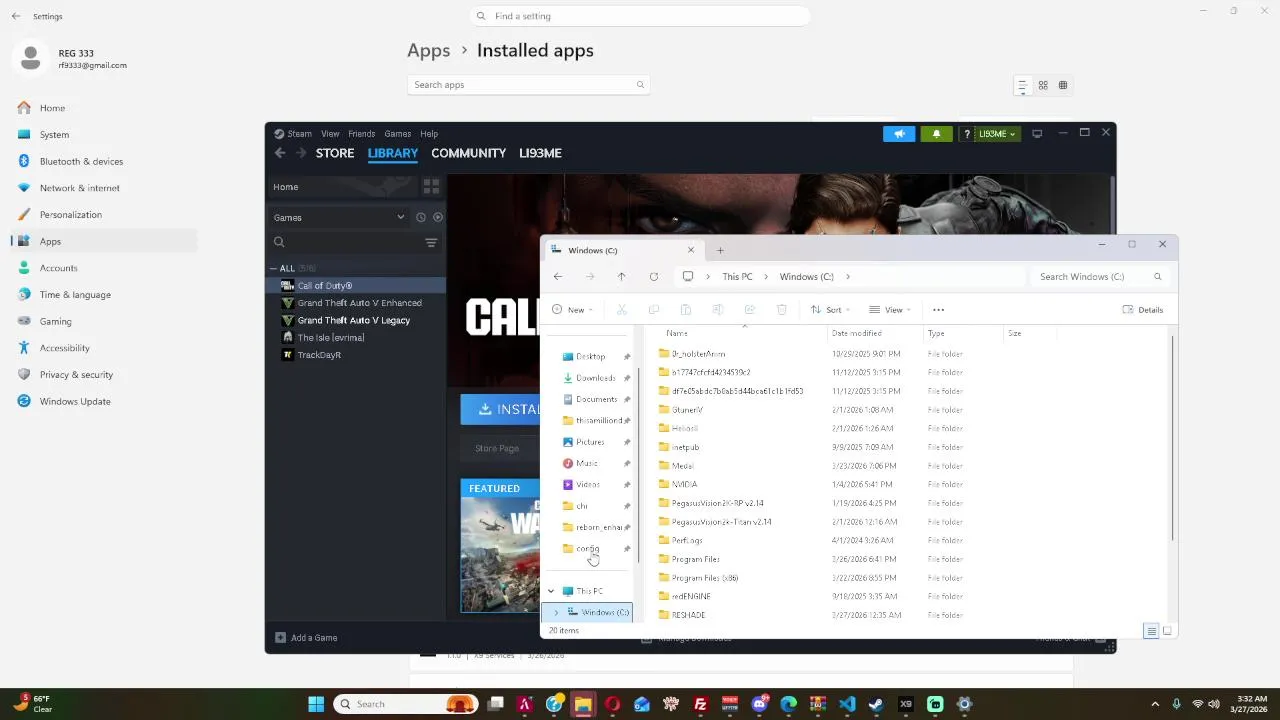Open the Steam Games category dropdown
Viewport: 1280px width, 720px height.
pyautogui.click(x=339, y=217)
